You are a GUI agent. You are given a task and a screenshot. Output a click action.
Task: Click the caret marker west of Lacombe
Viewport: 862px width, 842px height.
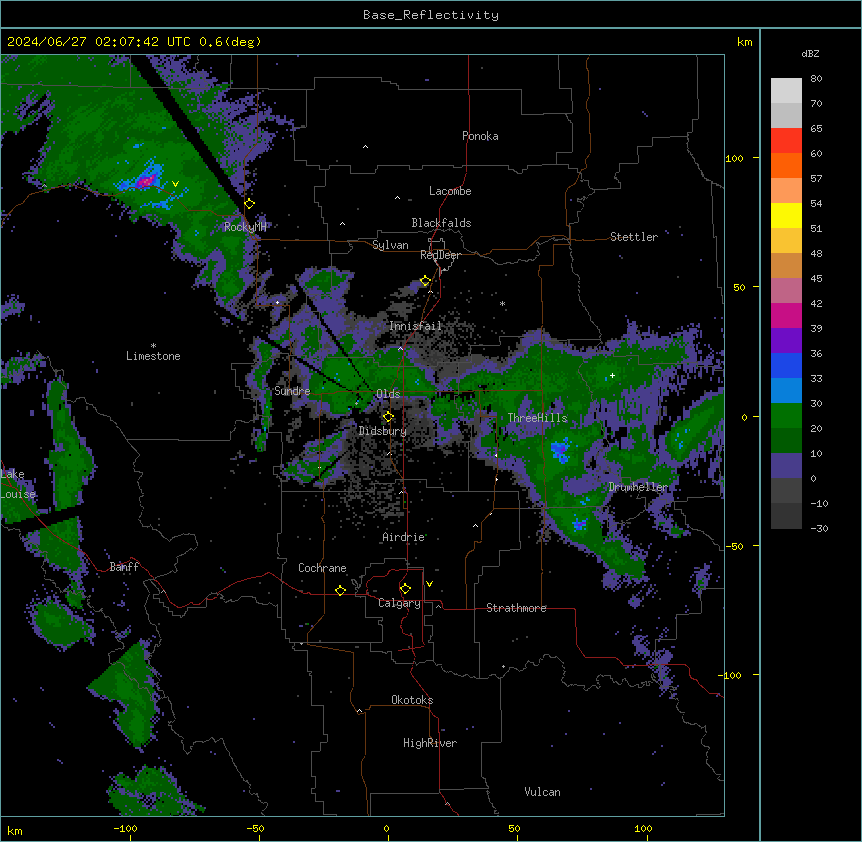(x=397, y=198)
